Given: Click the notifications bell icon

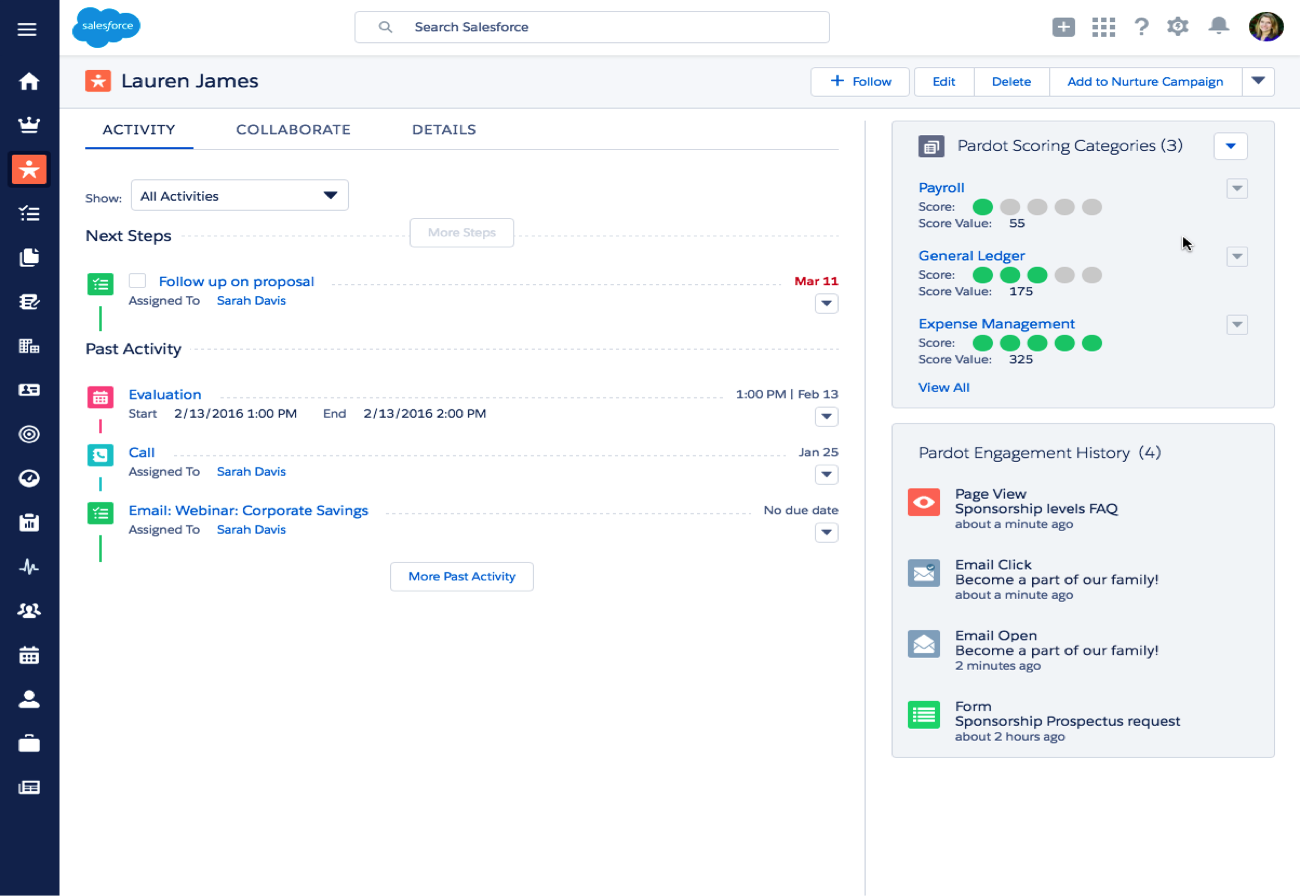Looking at the screenshot, I should [x=1218, y=27].
